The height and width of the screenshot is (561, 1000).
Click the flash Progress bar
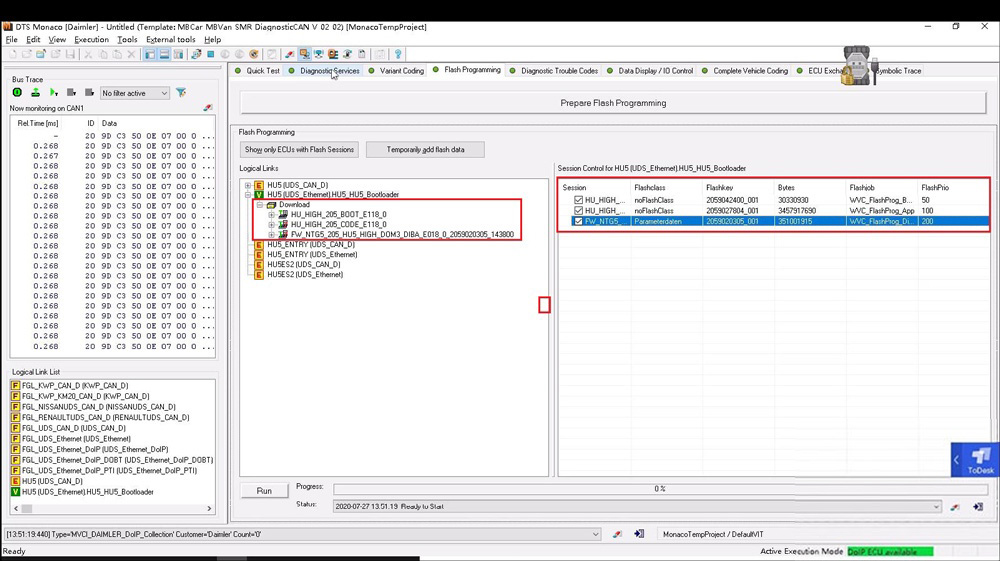click(660, 489)
